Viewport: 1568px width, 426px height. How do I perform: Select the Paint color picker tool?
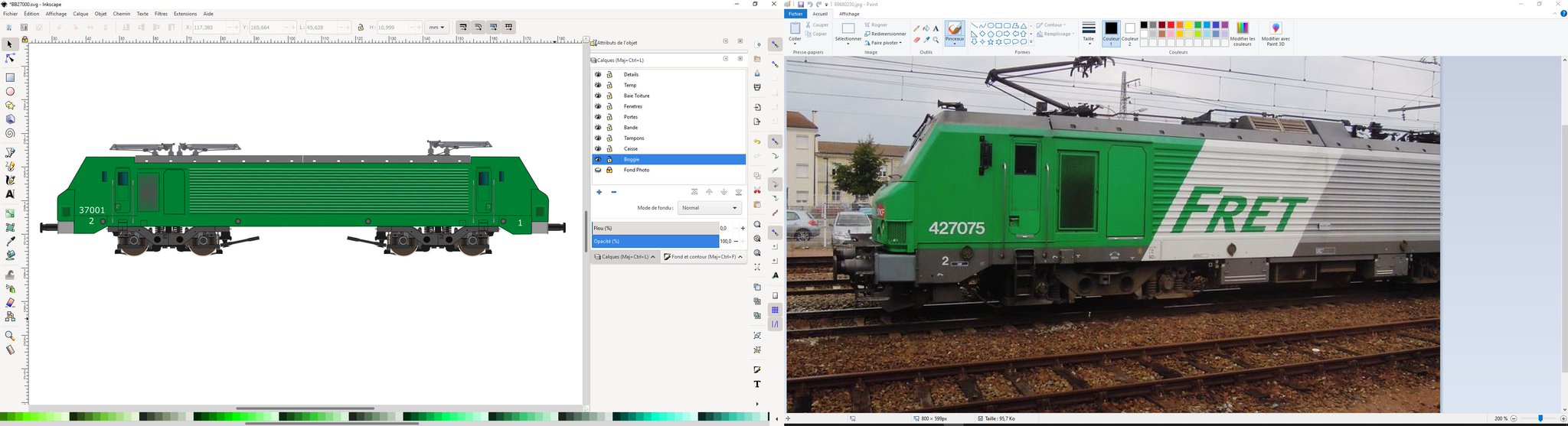click(x=926, y=40)
